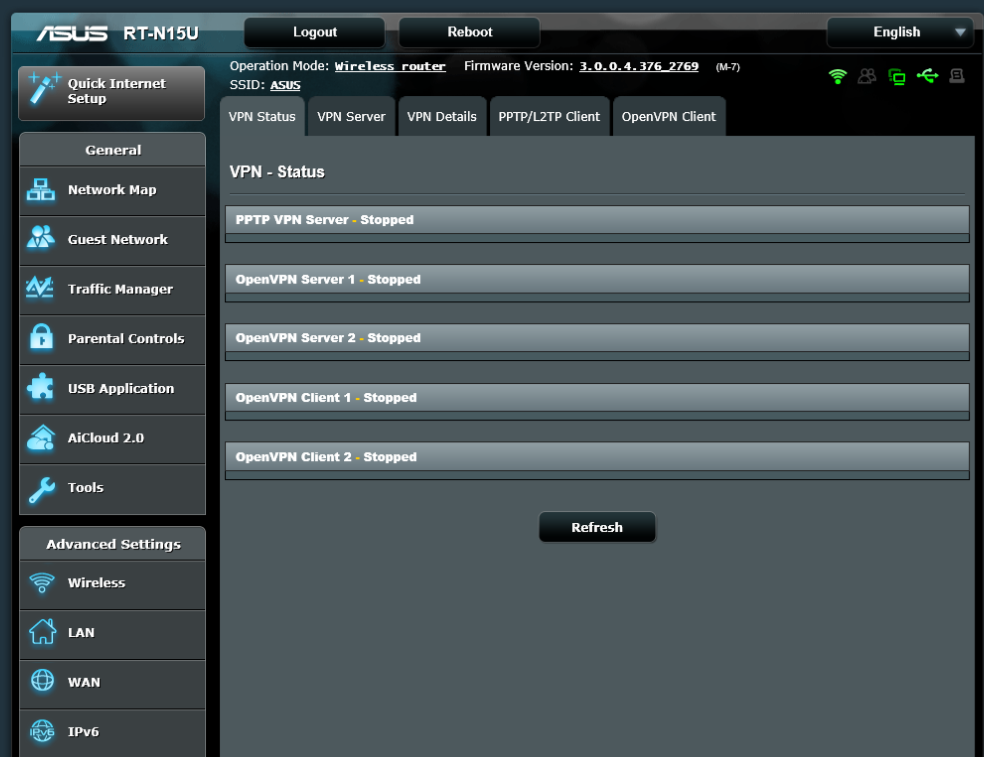Click the ASUS logo

pos(72,33)
